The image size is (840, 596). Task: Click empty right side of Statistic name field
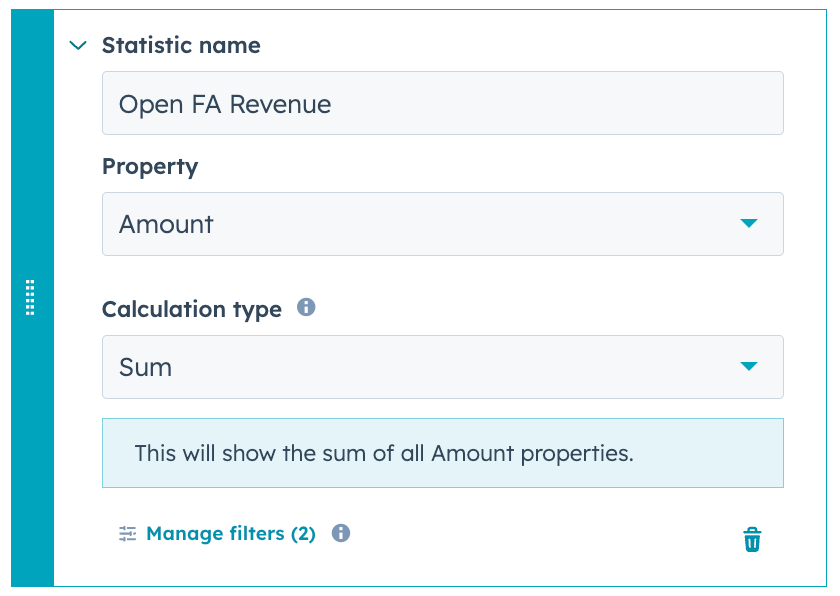click(557, 103)
